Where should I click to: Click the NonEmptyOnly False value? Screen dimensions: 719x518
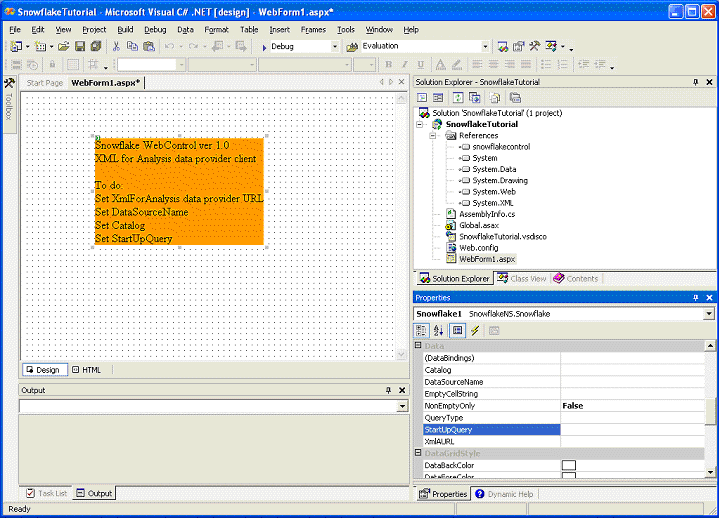(632, 406)
